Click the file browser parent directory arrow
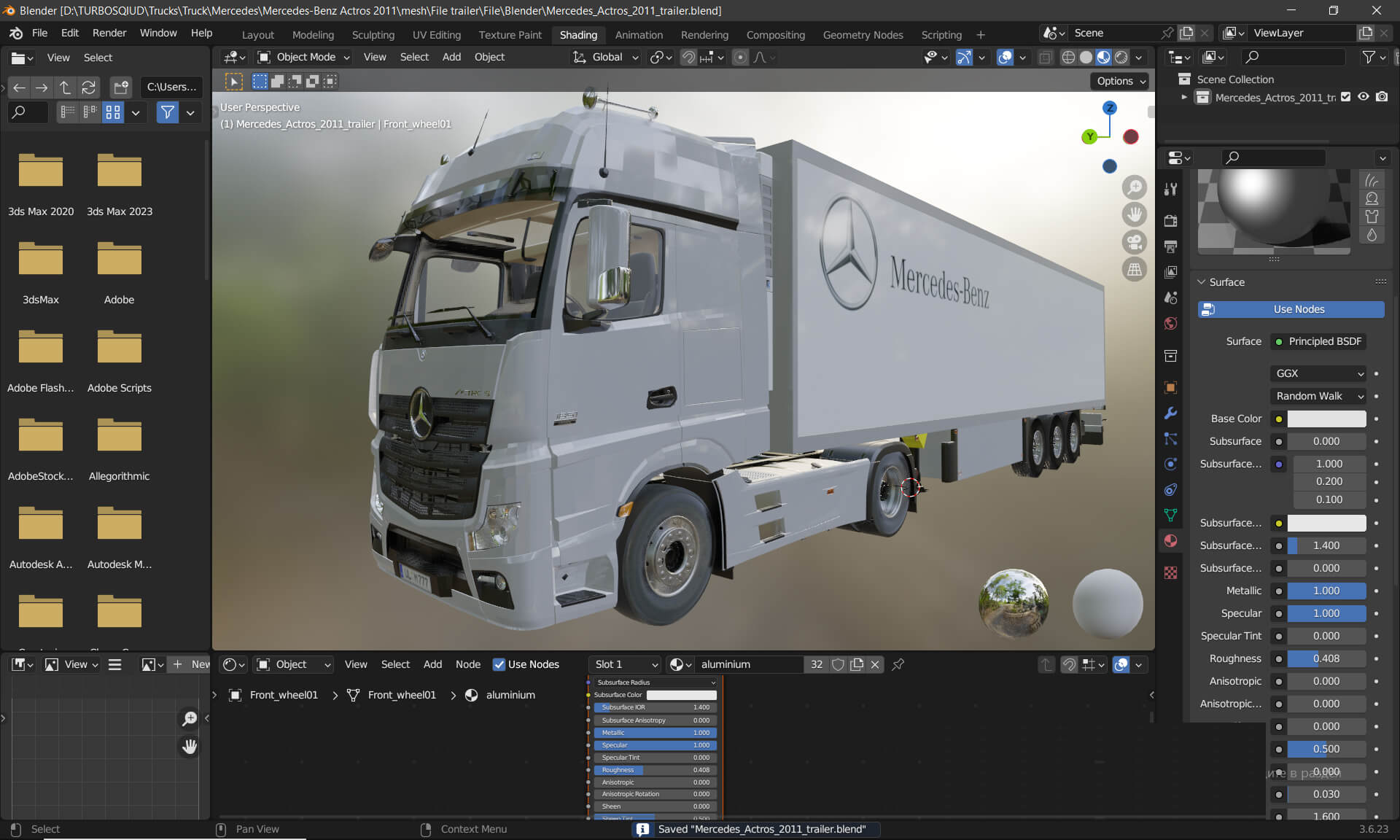 click(x=65, y=87)
